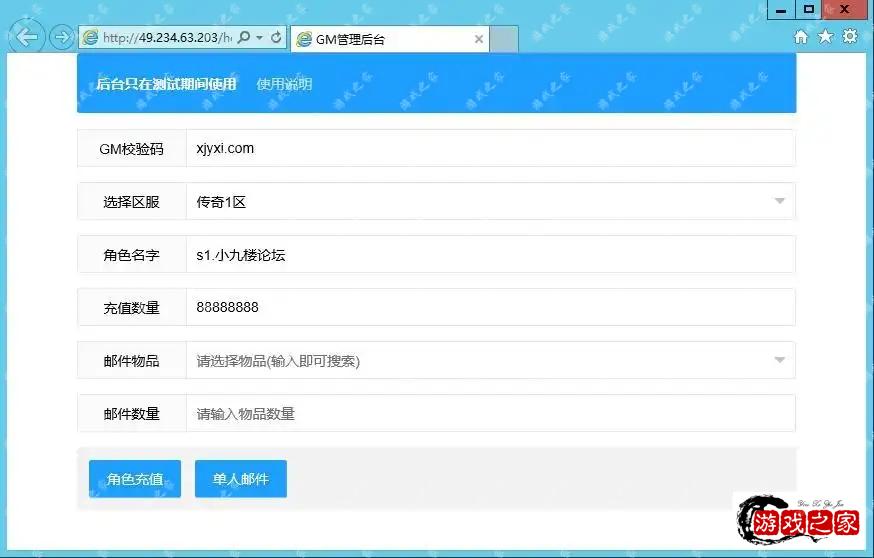Maximize the browser window
Viewport: 874px width, 558px height.
click(809, 9)
